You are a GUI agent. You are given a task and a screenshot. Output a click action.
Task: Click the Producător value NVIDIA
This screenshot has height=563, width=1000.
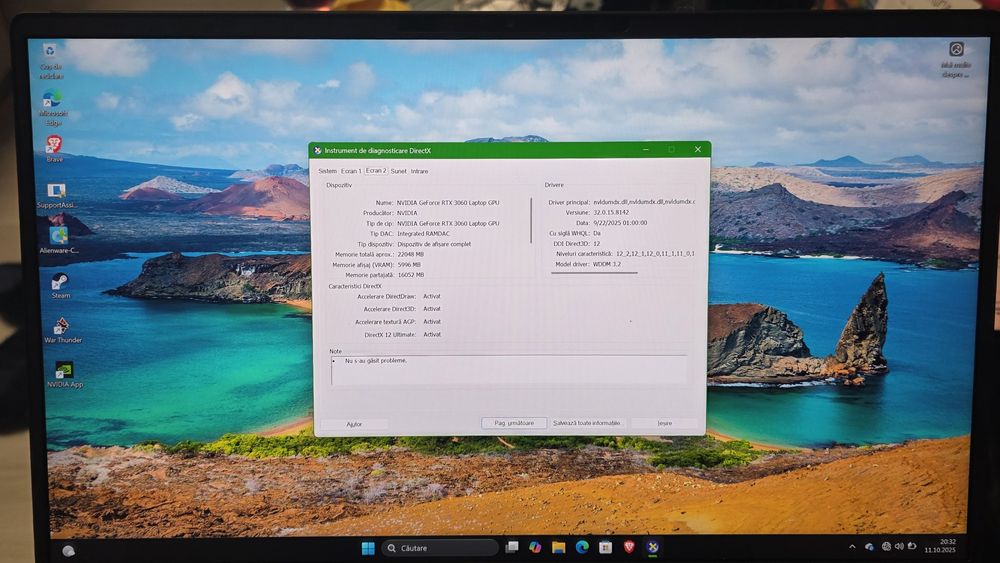point(407,213)
